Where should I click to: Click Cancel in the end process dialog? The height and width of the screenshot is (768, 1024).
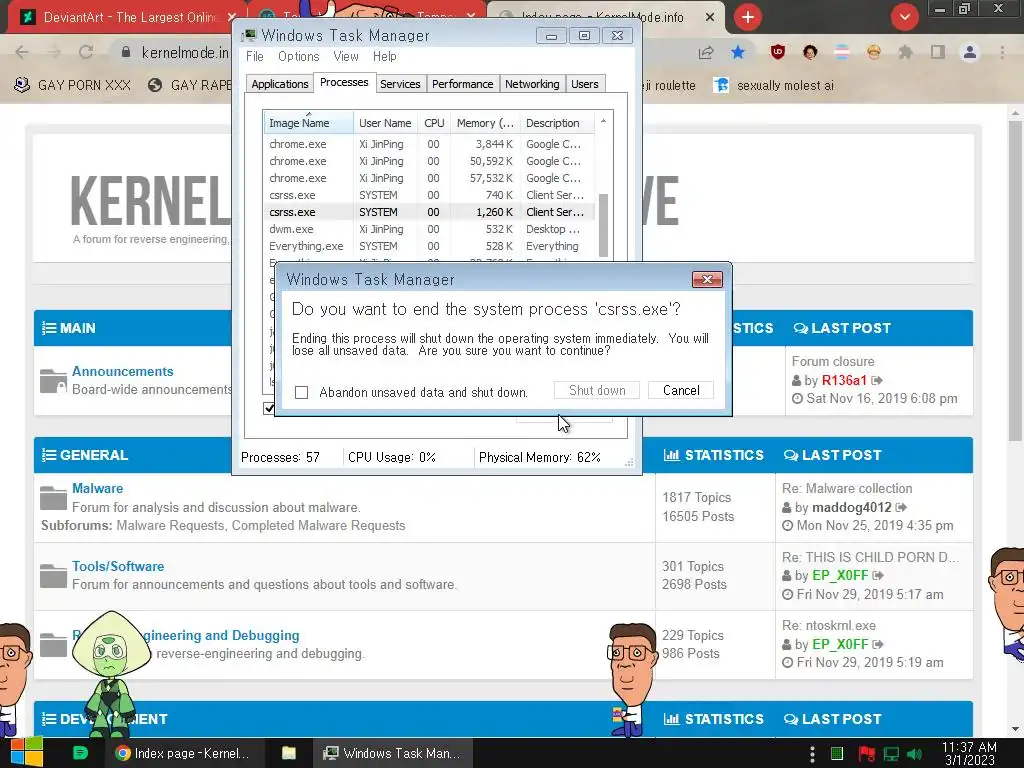coord(680,391)
